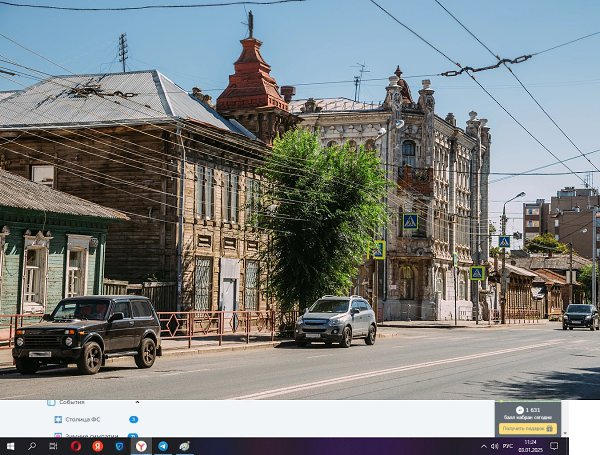Switch to the active Yandex Browser window
The image size is (600, 455).
(141, 446)
